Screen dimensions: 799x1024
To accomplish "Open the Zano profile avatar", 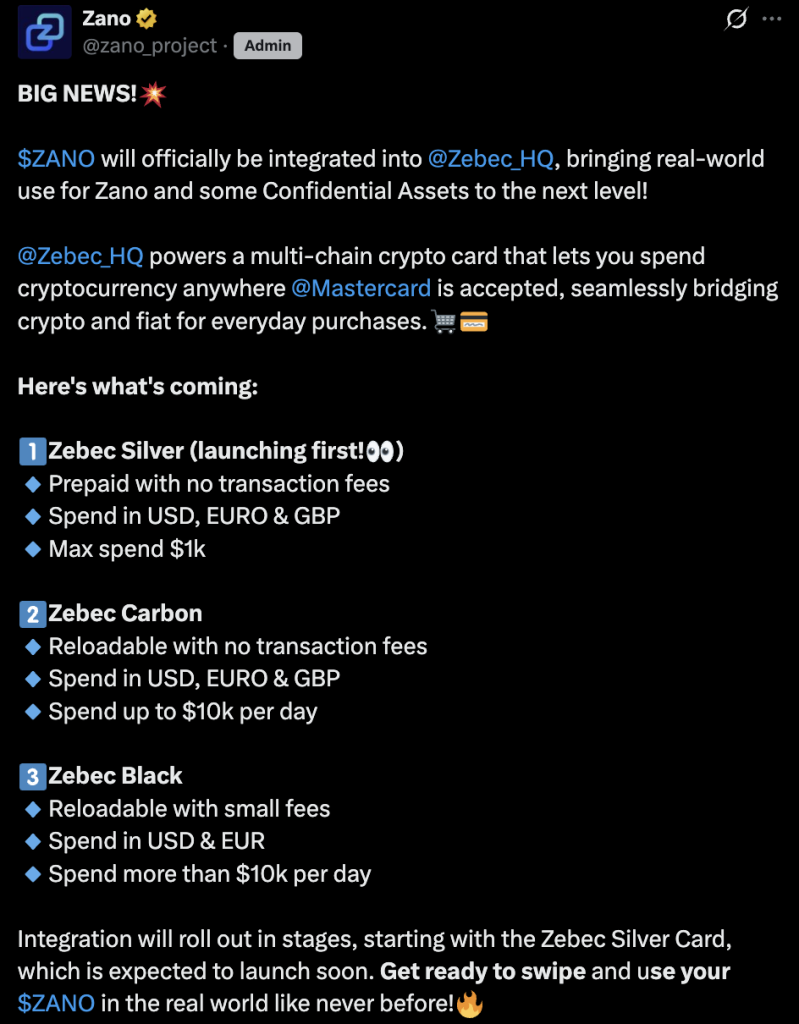I will [x=44, y=32].
